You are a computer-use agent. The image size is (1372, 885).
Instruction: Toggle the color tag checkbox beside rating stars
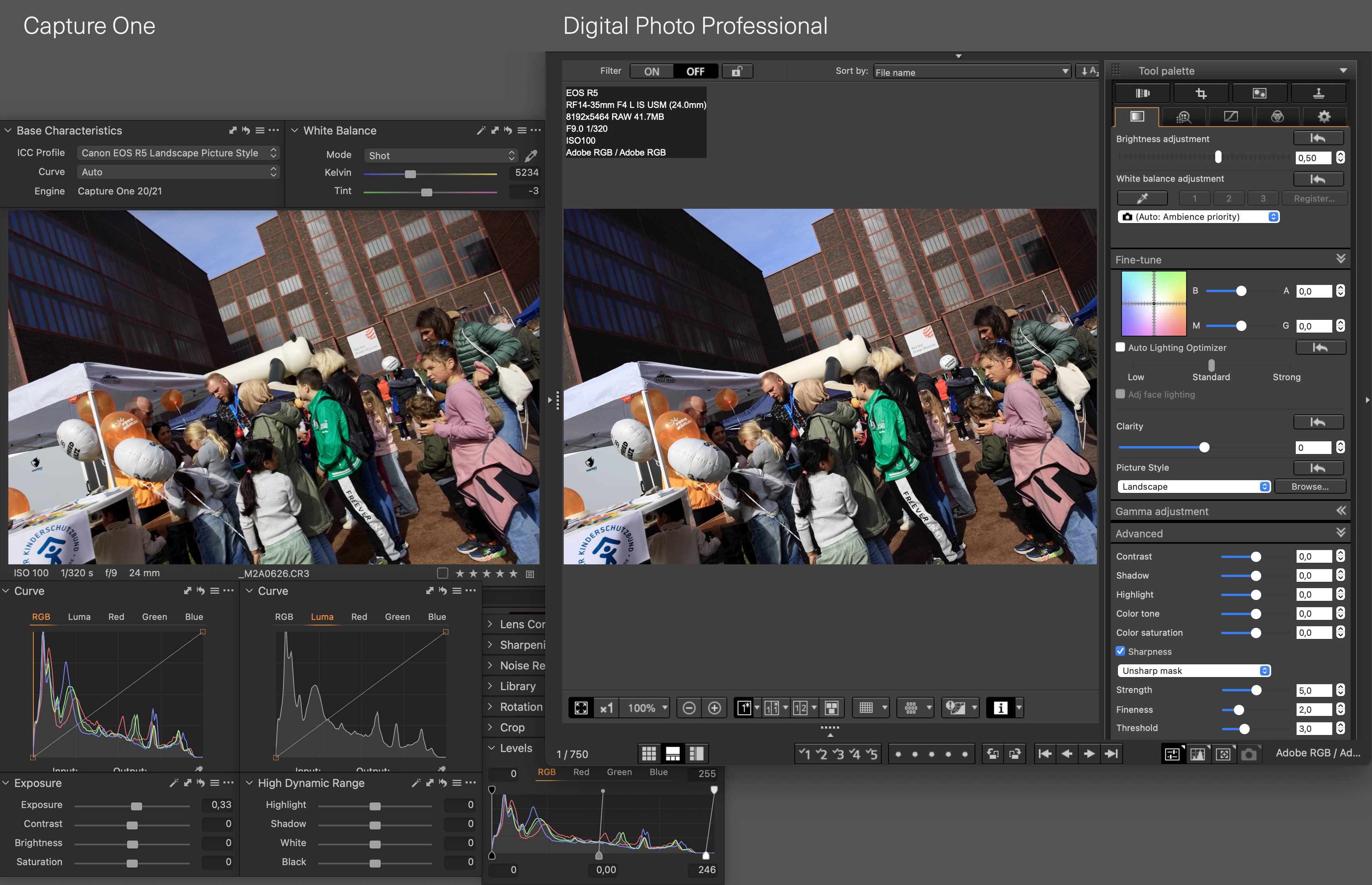point(443,573)
